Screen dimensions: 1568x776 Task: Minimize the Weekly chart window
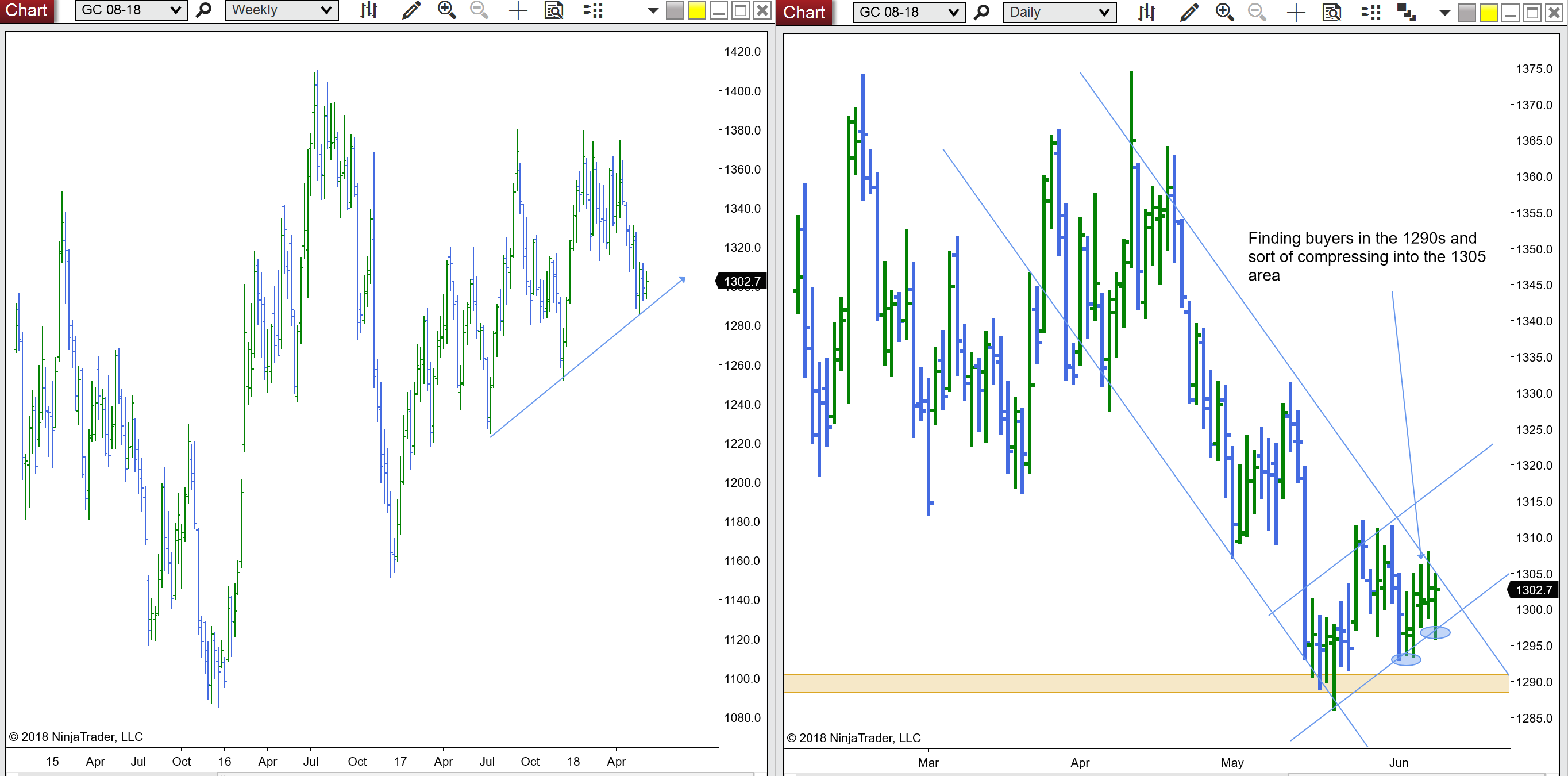tap(719, 10)
